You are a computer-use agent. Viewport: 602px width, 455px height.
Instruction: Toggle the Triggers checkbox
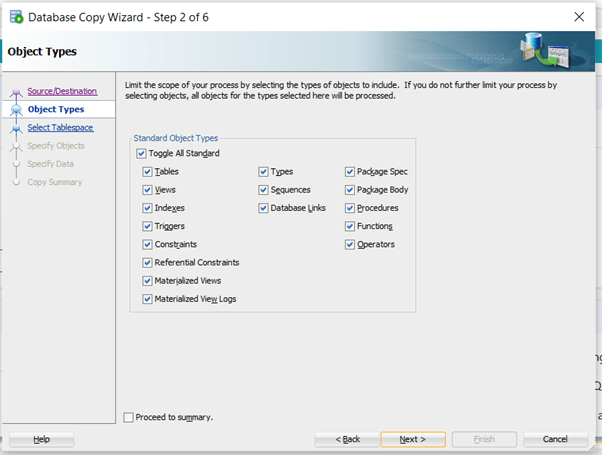click(148, 226)
